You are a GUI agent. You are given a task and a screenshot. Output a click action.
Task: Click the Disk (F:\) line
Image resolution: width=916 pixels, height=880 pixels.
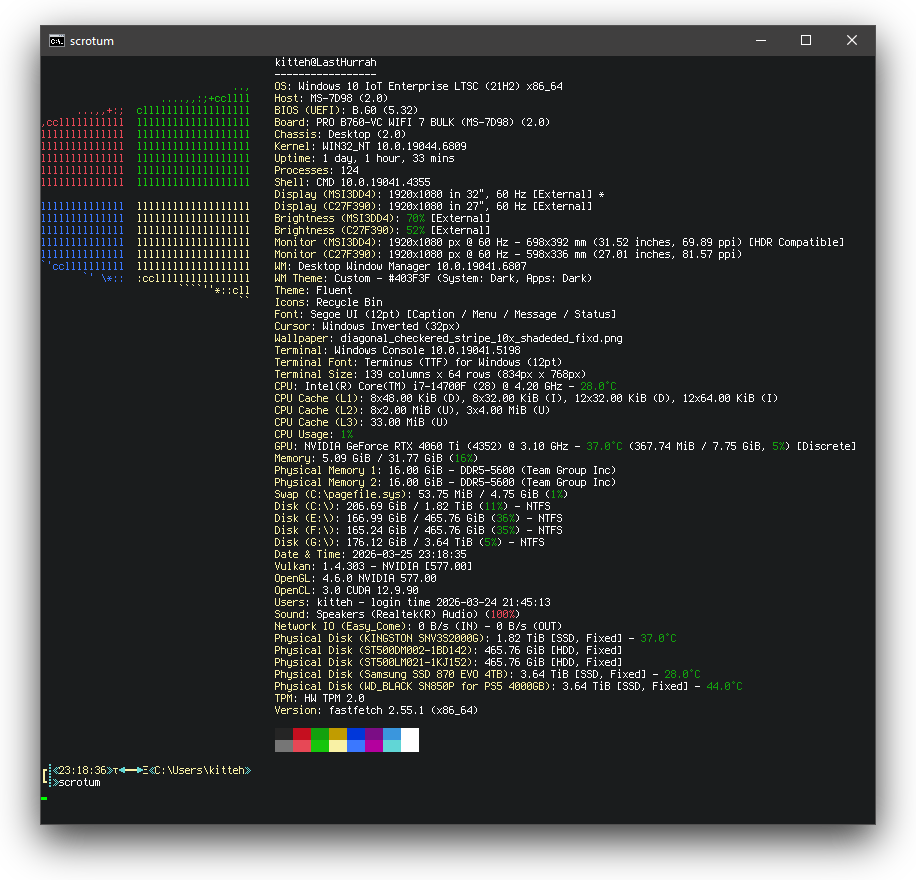coord(418,529)
